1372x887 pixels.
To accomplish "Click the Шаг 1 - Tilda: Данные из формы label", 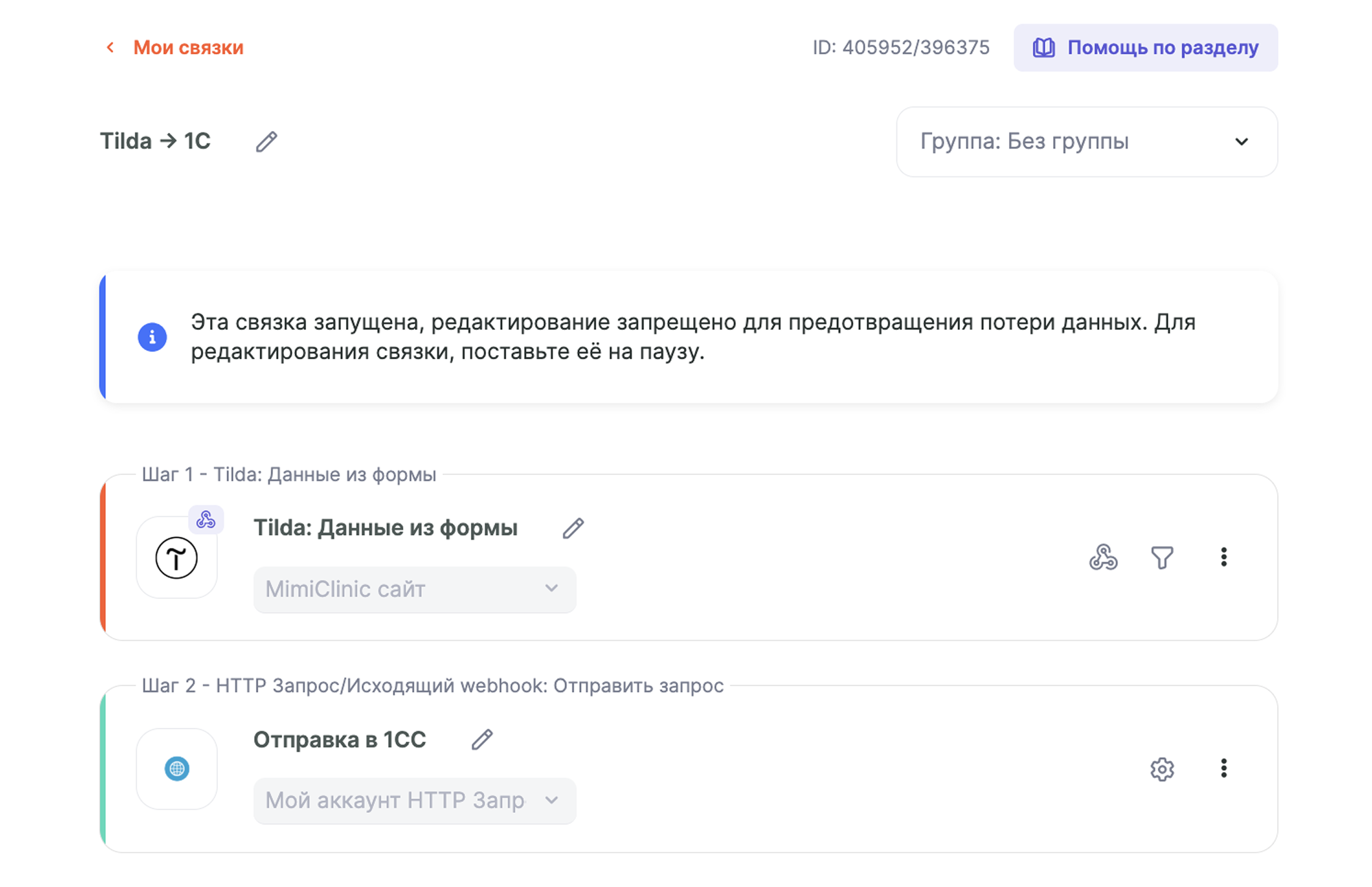I will click(289, 474).
